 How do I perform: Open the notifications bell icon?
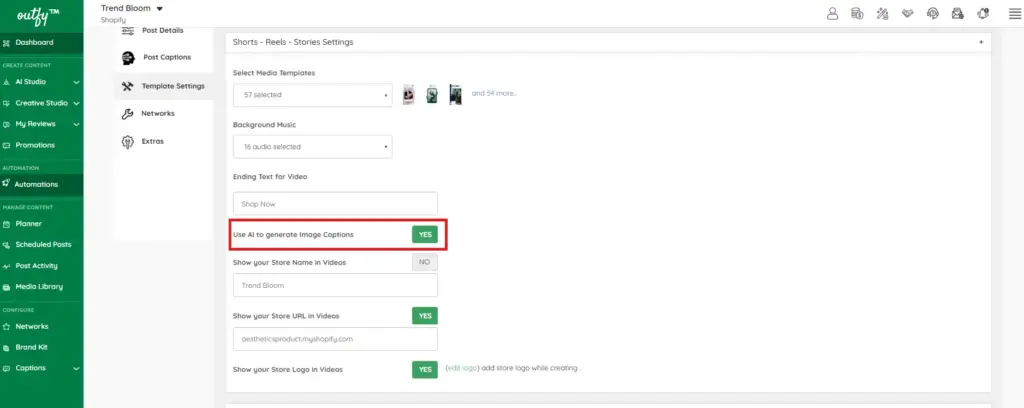coord(983,14)
